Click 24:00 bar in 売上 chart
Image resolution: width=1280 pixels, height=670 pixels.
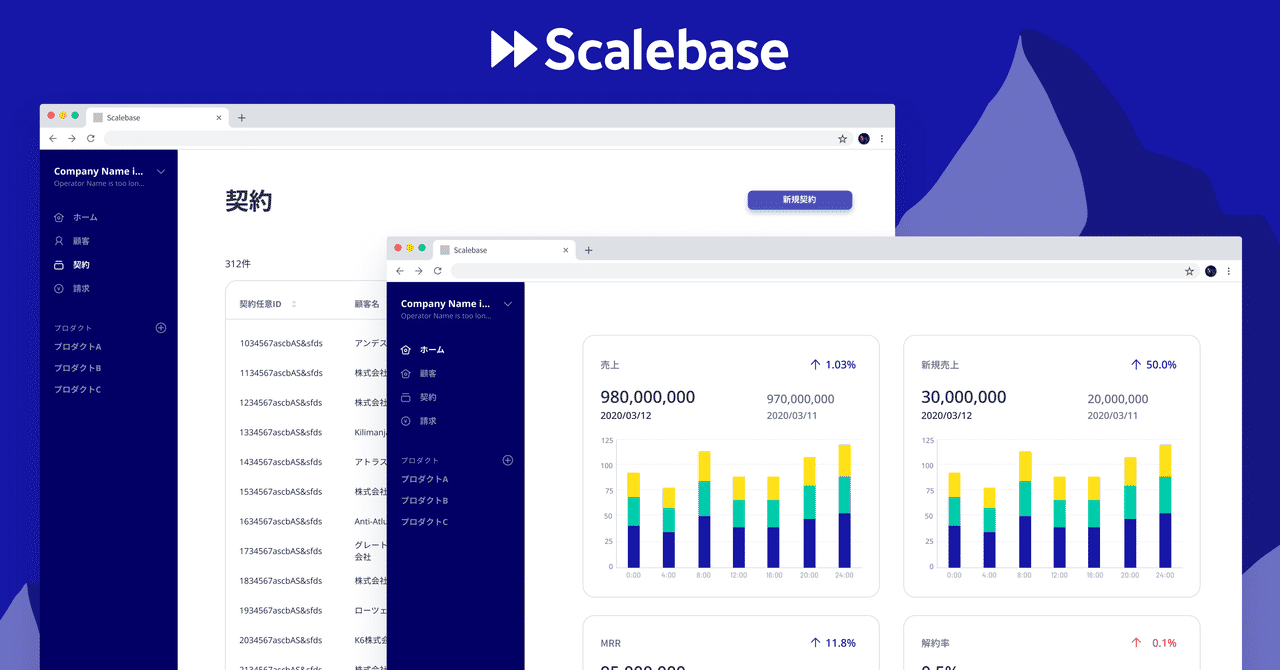[x=844, y=506]
